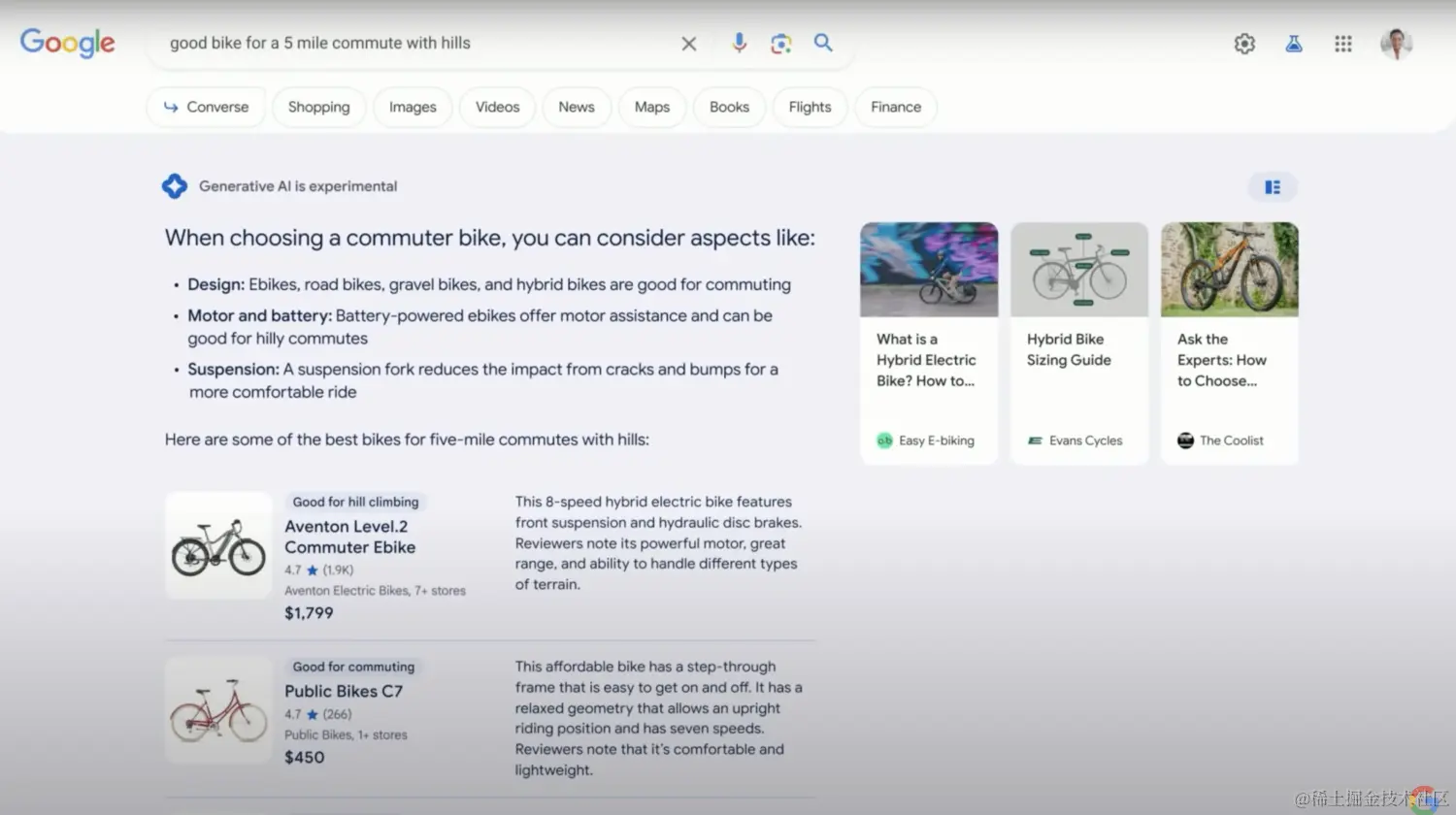The width and height of the screenshot is (1456, 815).
Task: Open the Aventon Level.2 ebike product image
Action: pos(218,545)
